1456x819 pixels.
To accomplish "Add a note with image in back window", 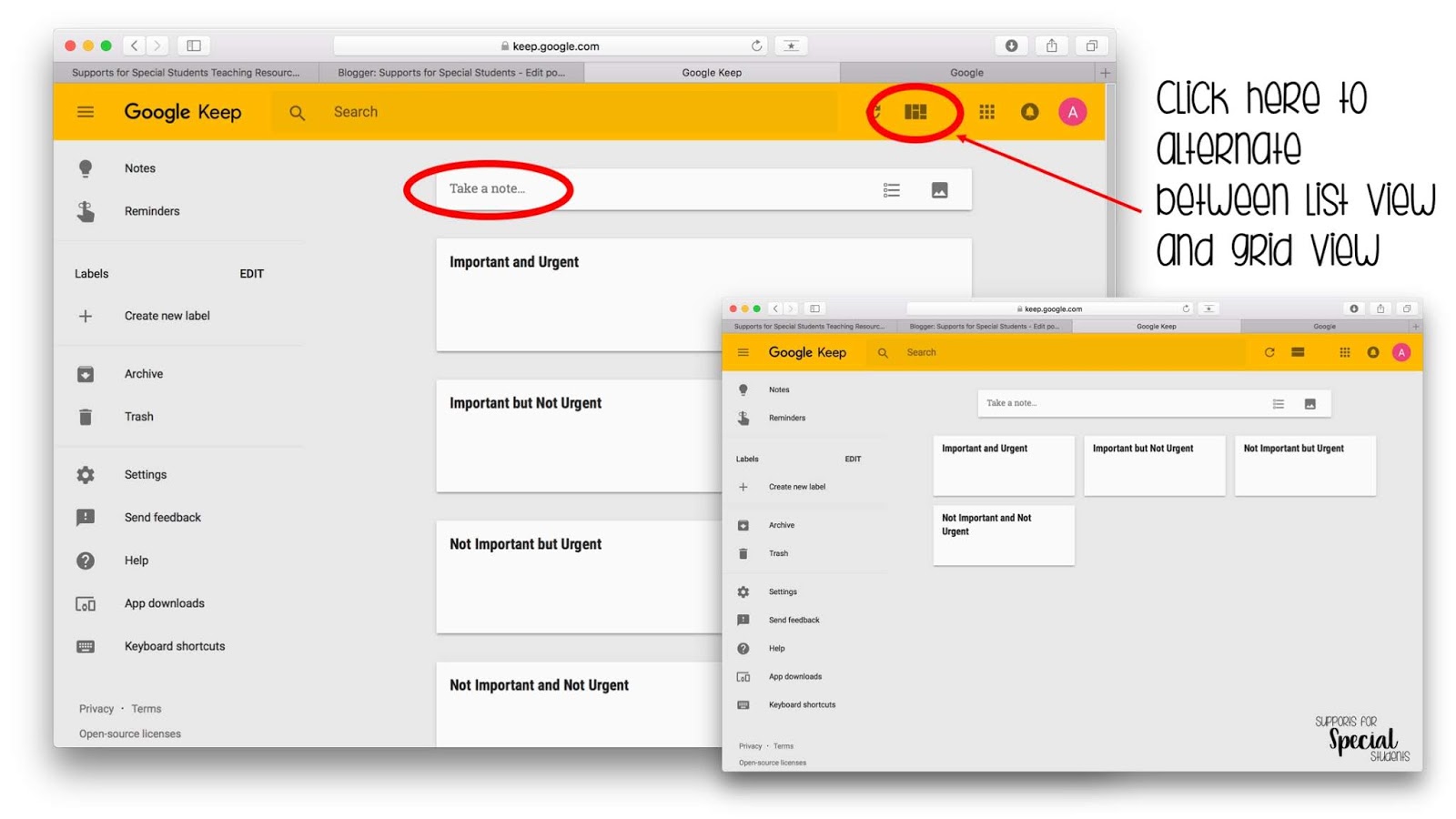I will pyautogui.click(x=939, y=189).
